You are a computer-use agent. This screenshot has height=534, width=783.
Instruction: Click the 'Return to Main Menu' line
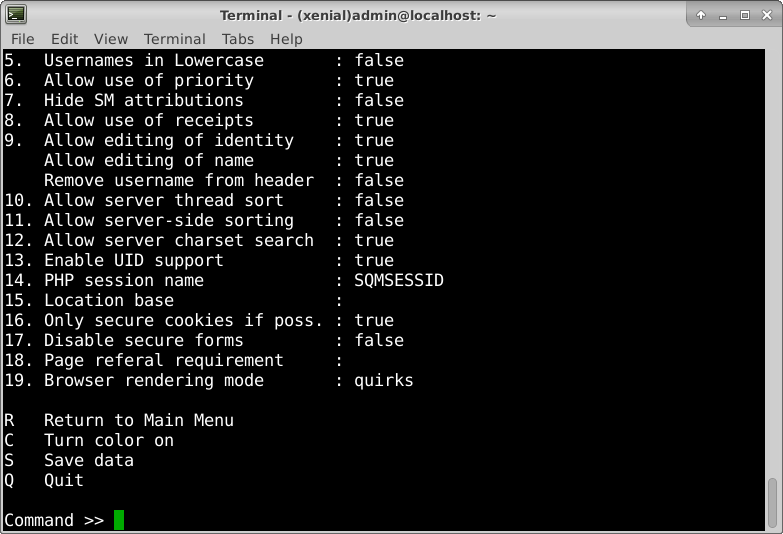tap(138, 420)
